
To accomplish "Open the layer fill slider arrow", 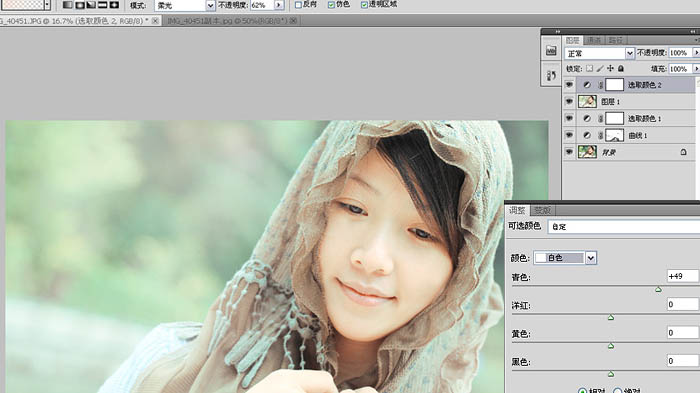I will 696,69.
